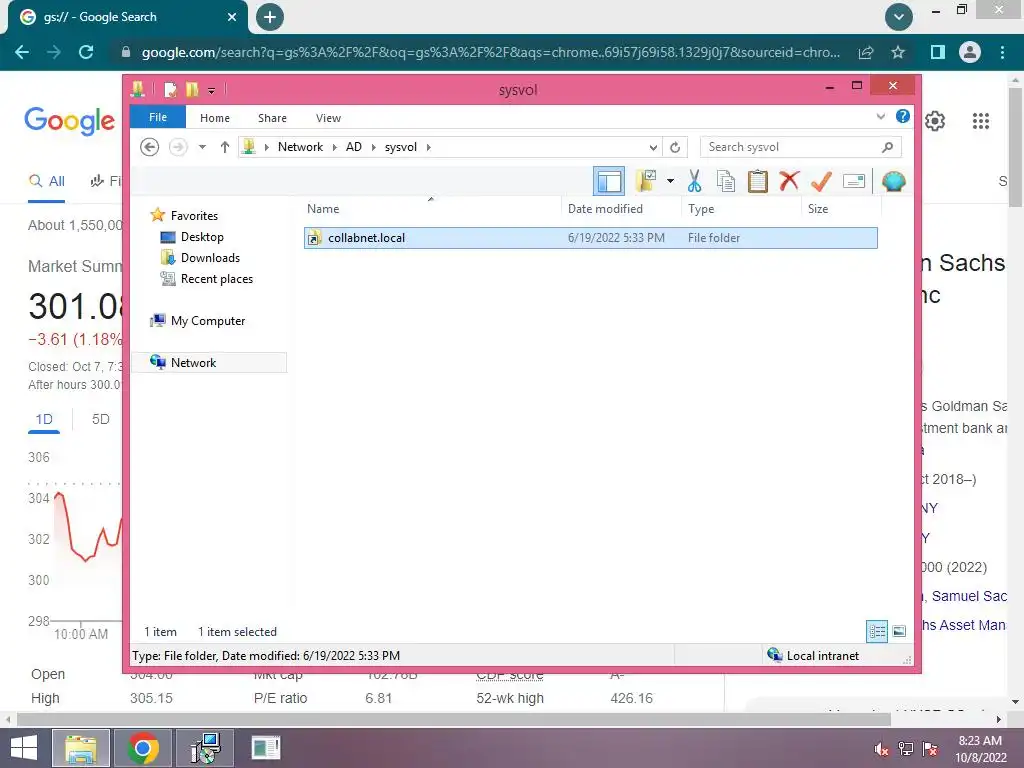
Task: Open the File tab in Explorer
Action: coord(158,117)
